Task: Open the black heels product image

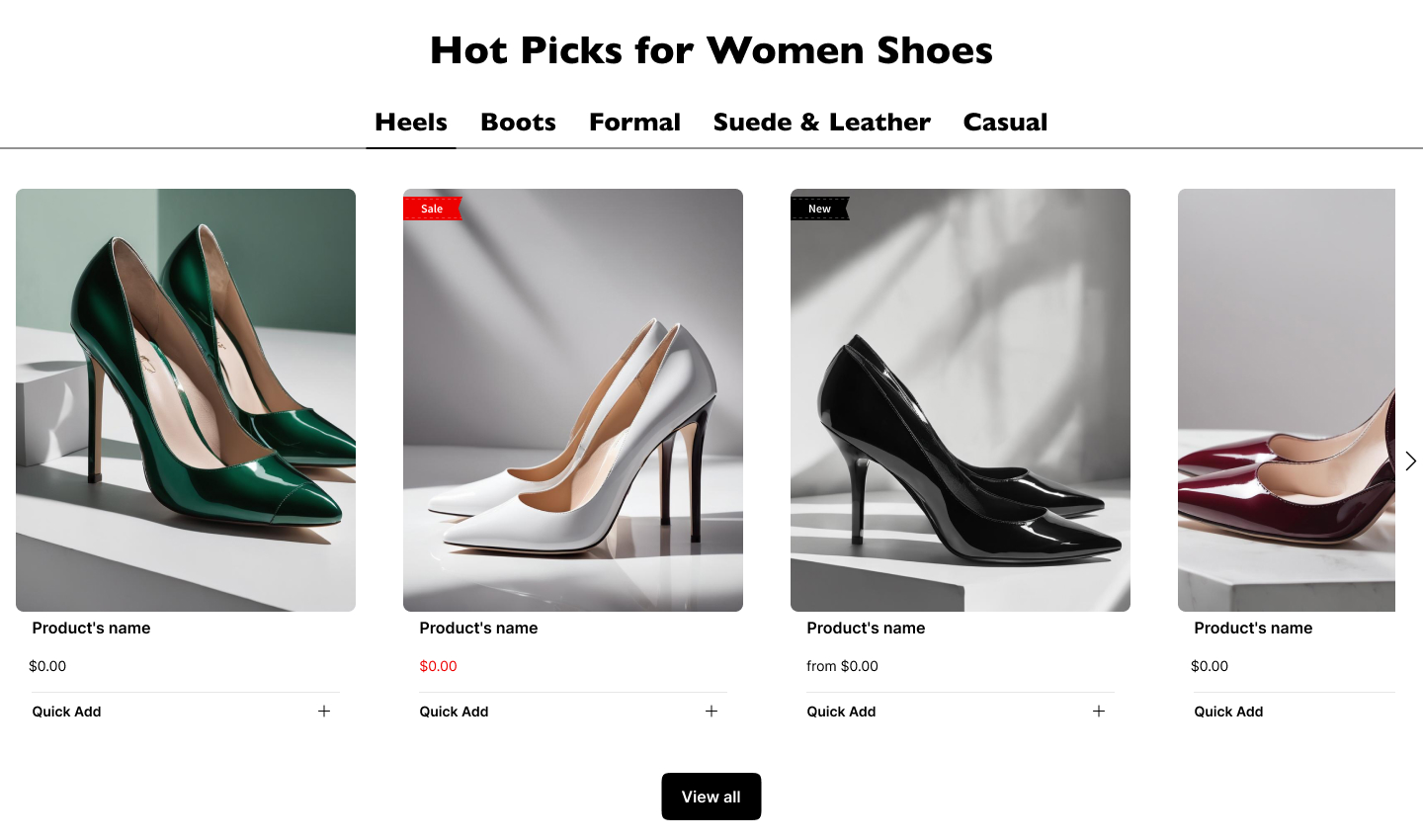Action: [x=961, y=400]
